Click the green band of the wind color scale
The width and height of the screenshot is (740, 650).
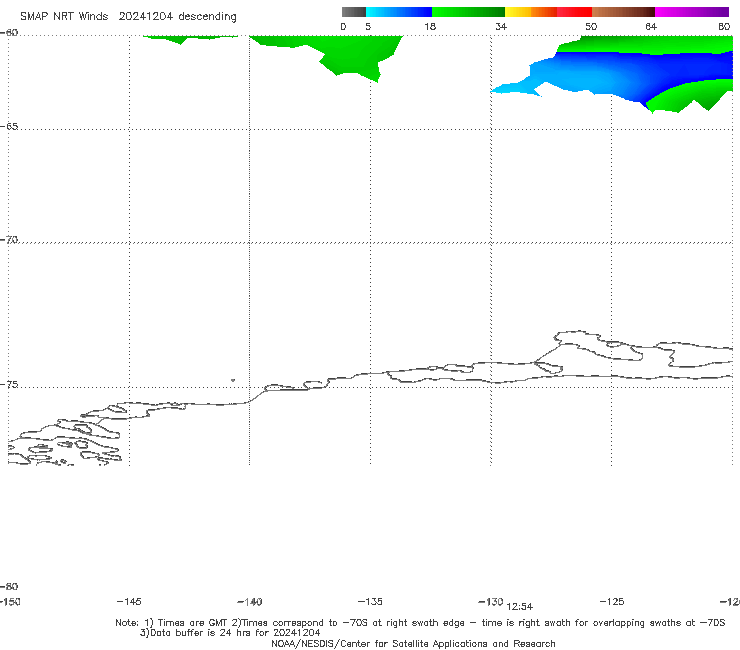tap(468, 12)
